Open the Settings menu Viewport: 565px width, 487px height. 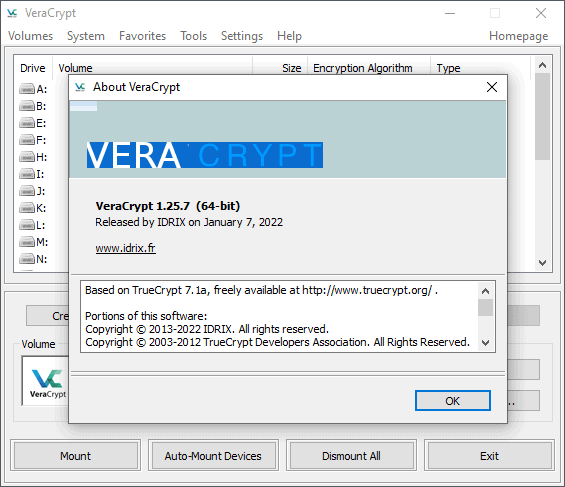[x=242, y=36]
